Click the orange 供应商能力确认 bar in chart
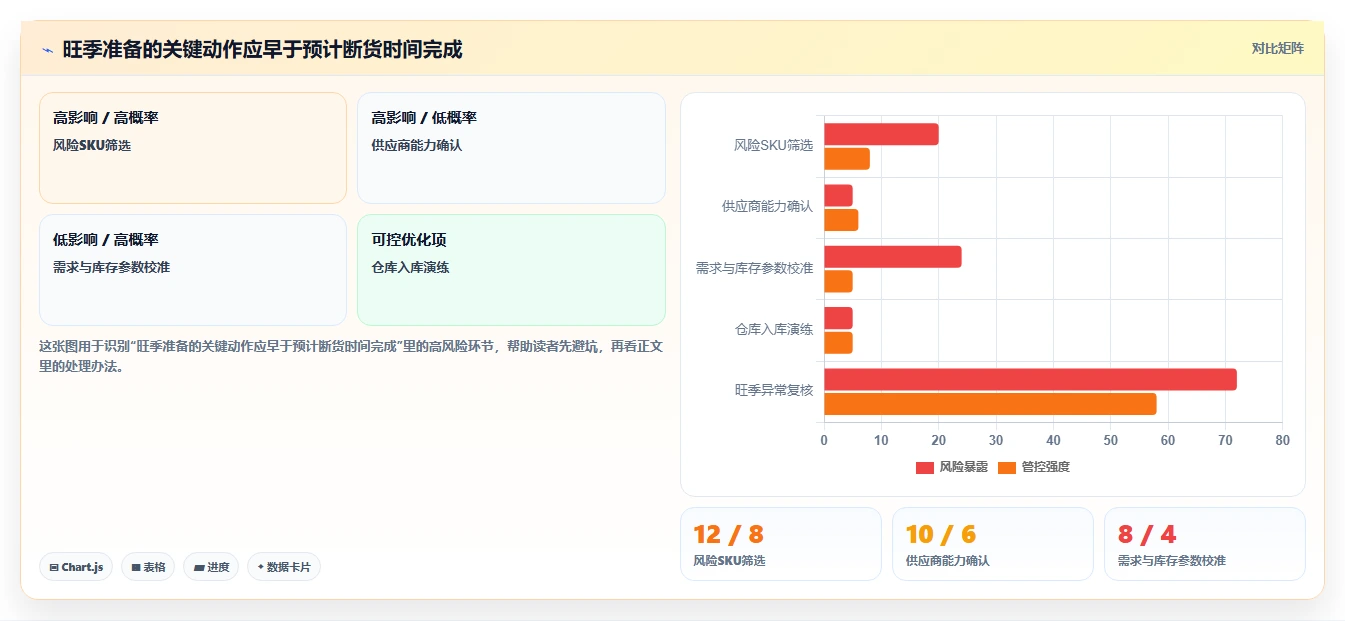 tap(841, 220)
